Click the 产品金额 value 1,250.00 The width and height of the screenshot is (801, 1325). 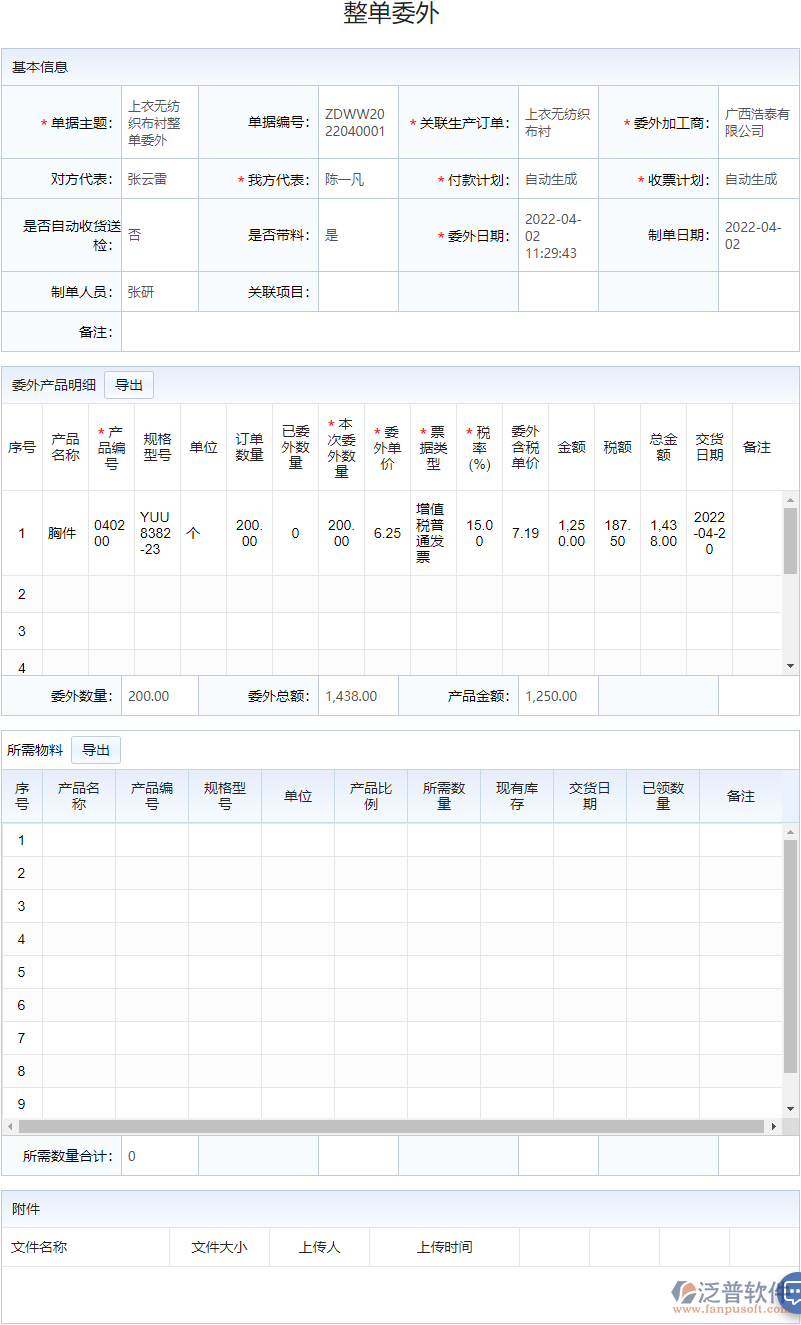click(x=548, y=695)
